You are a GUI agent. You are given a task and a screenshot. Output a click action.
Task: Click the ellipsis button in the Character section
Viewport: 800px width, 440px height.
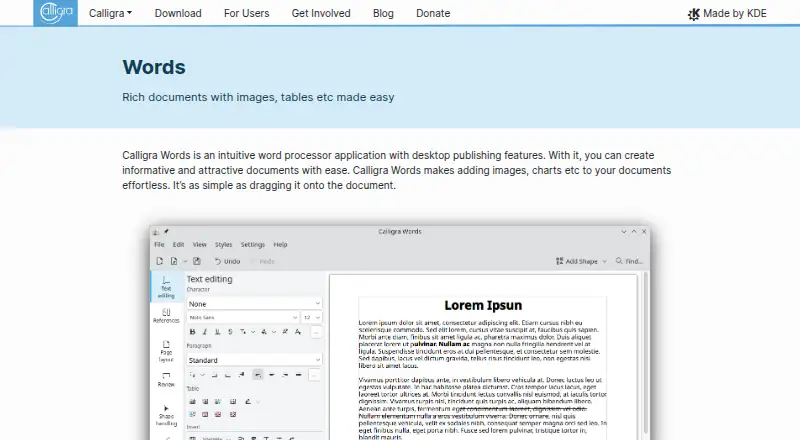(x=316, y=332)
